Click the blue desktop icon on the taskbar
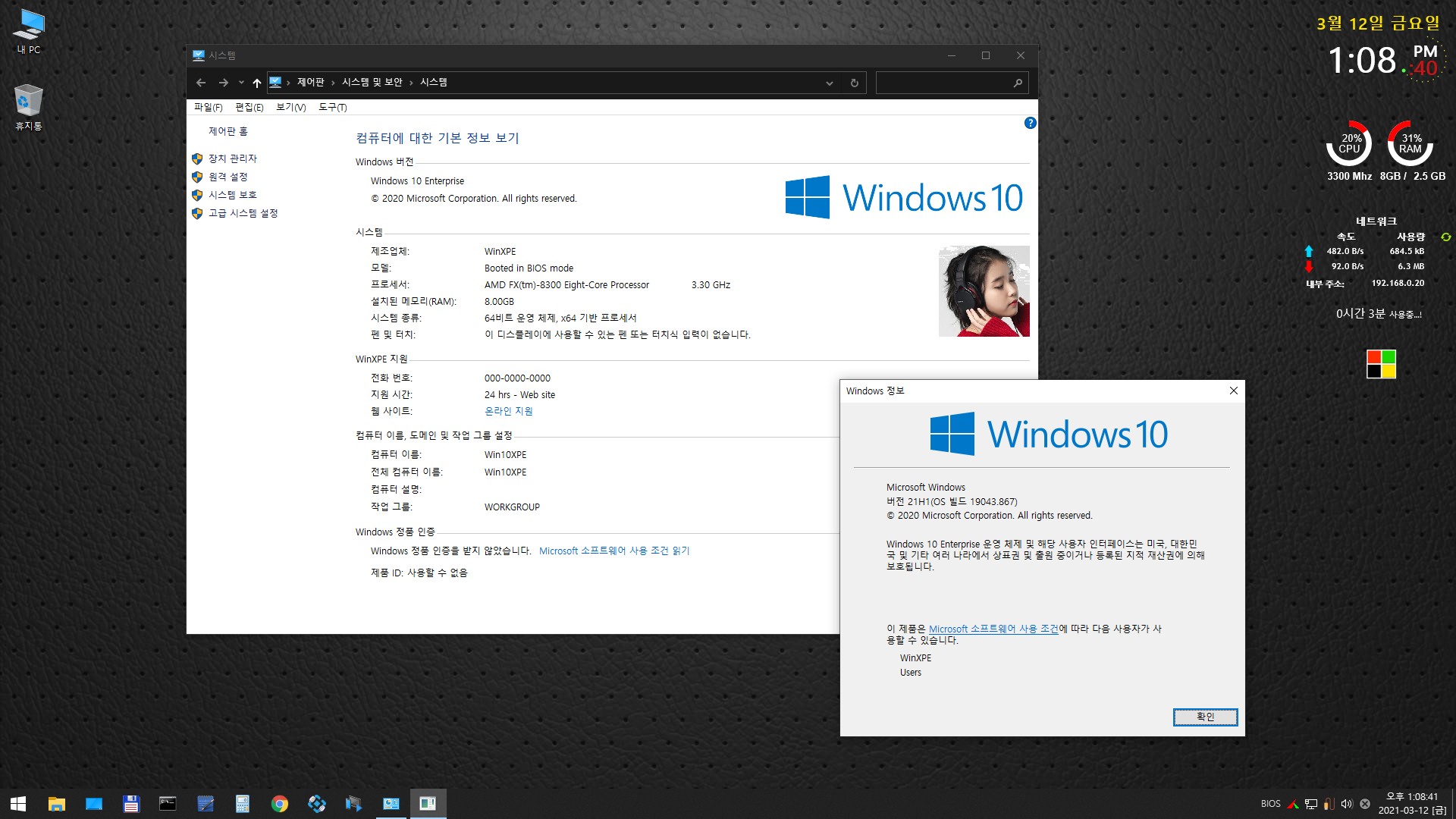The height and width of the screenshot is (819, 1456). click(94, 804)
